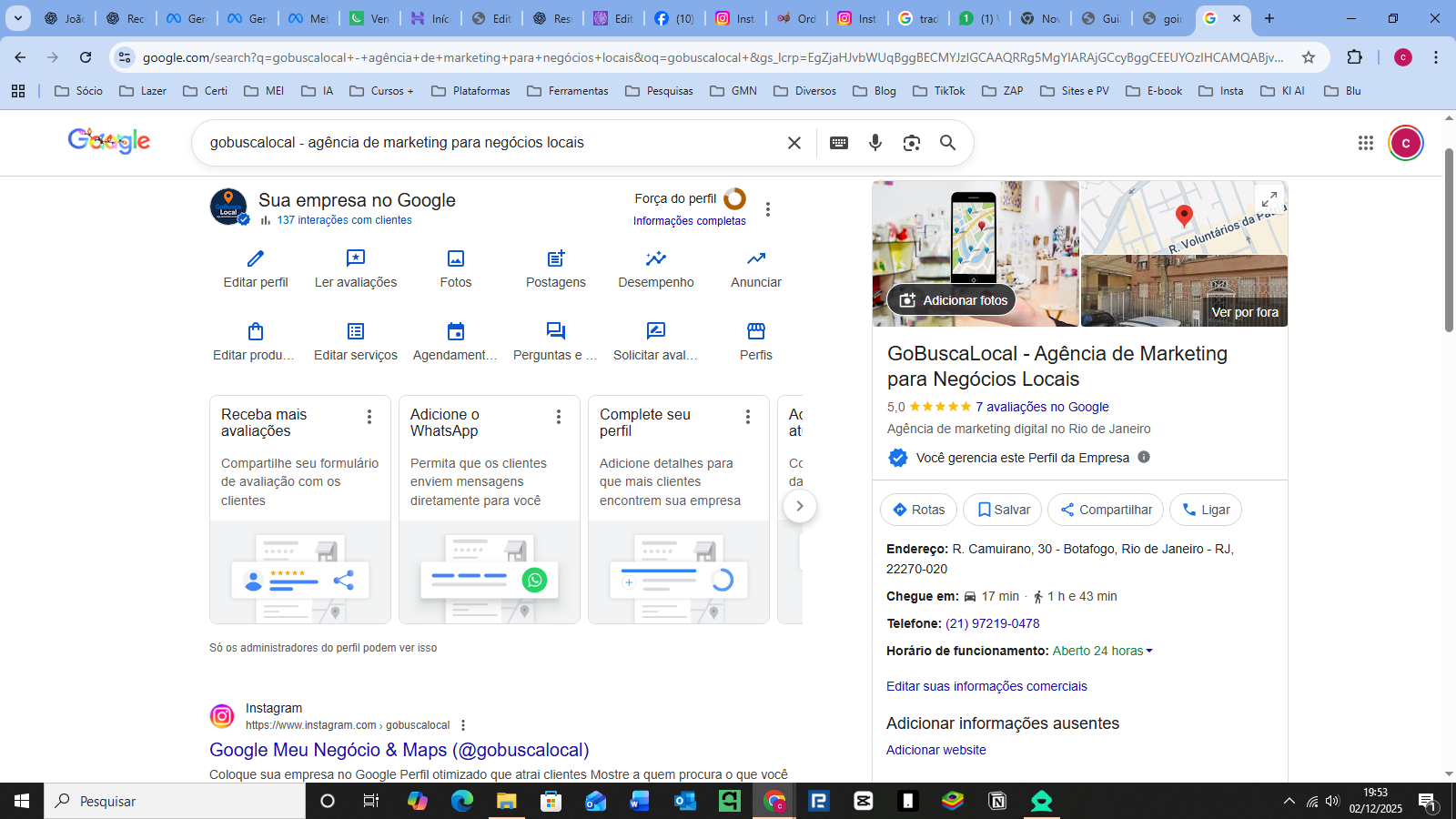Open the TikTok bookmarks folder
1456x819 pixels.
coord(939,91)
